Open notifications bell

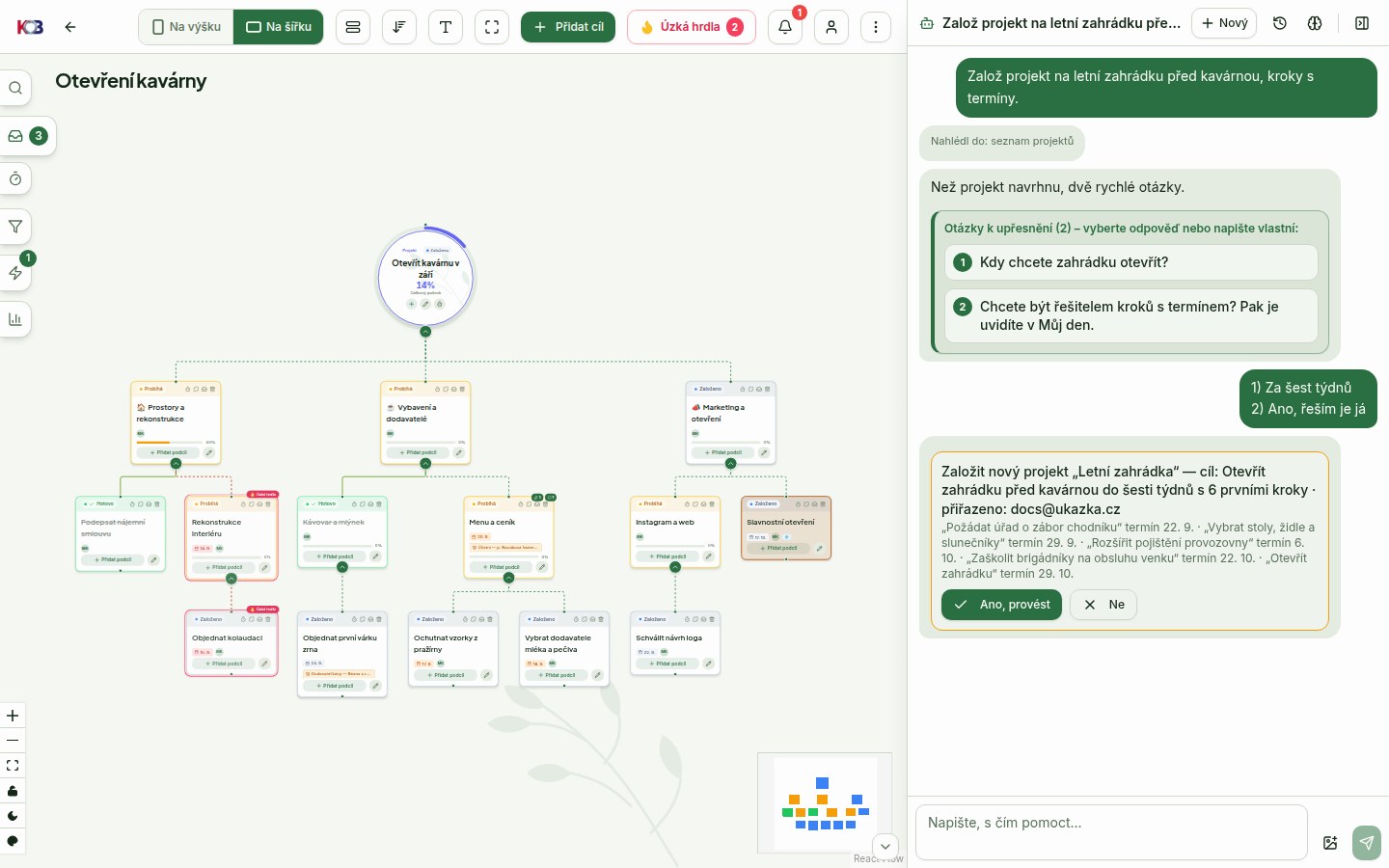[785, 27]
